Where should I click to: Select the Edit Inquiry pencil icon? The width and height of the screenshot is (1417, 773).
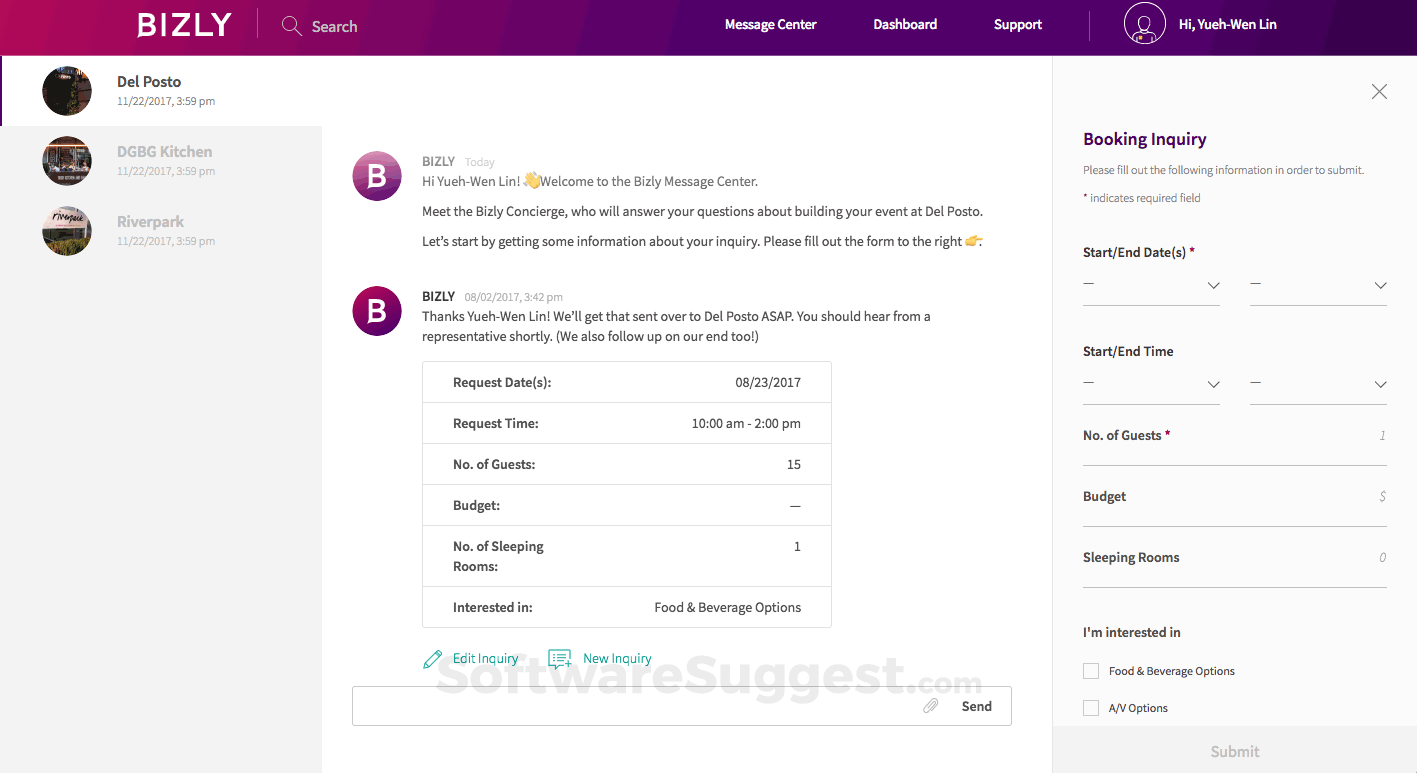pos(432,658)
